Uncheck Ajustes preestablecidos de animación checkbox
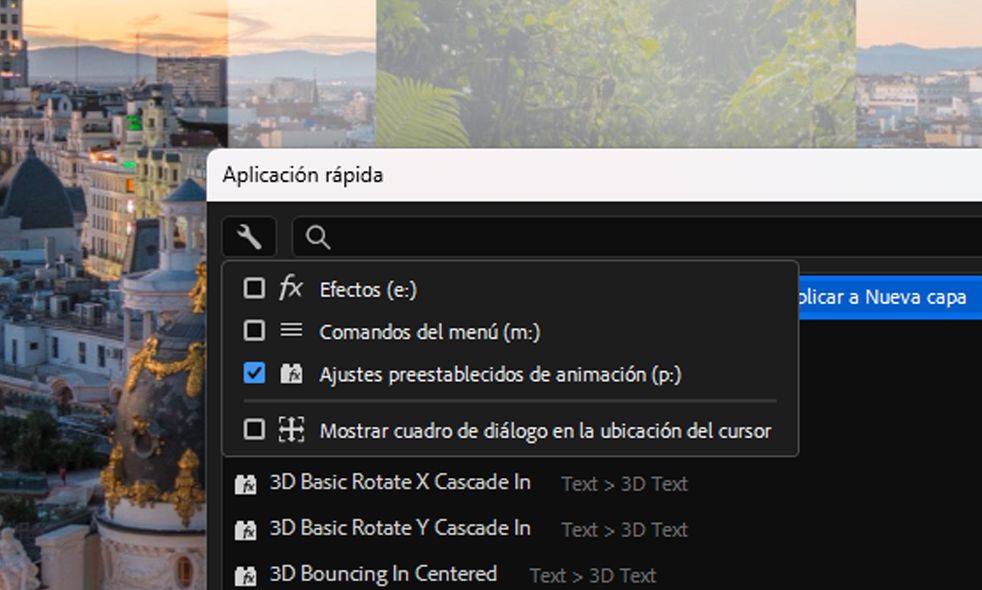982x590 pixels. pyautogui.click(x=255, y=374)
